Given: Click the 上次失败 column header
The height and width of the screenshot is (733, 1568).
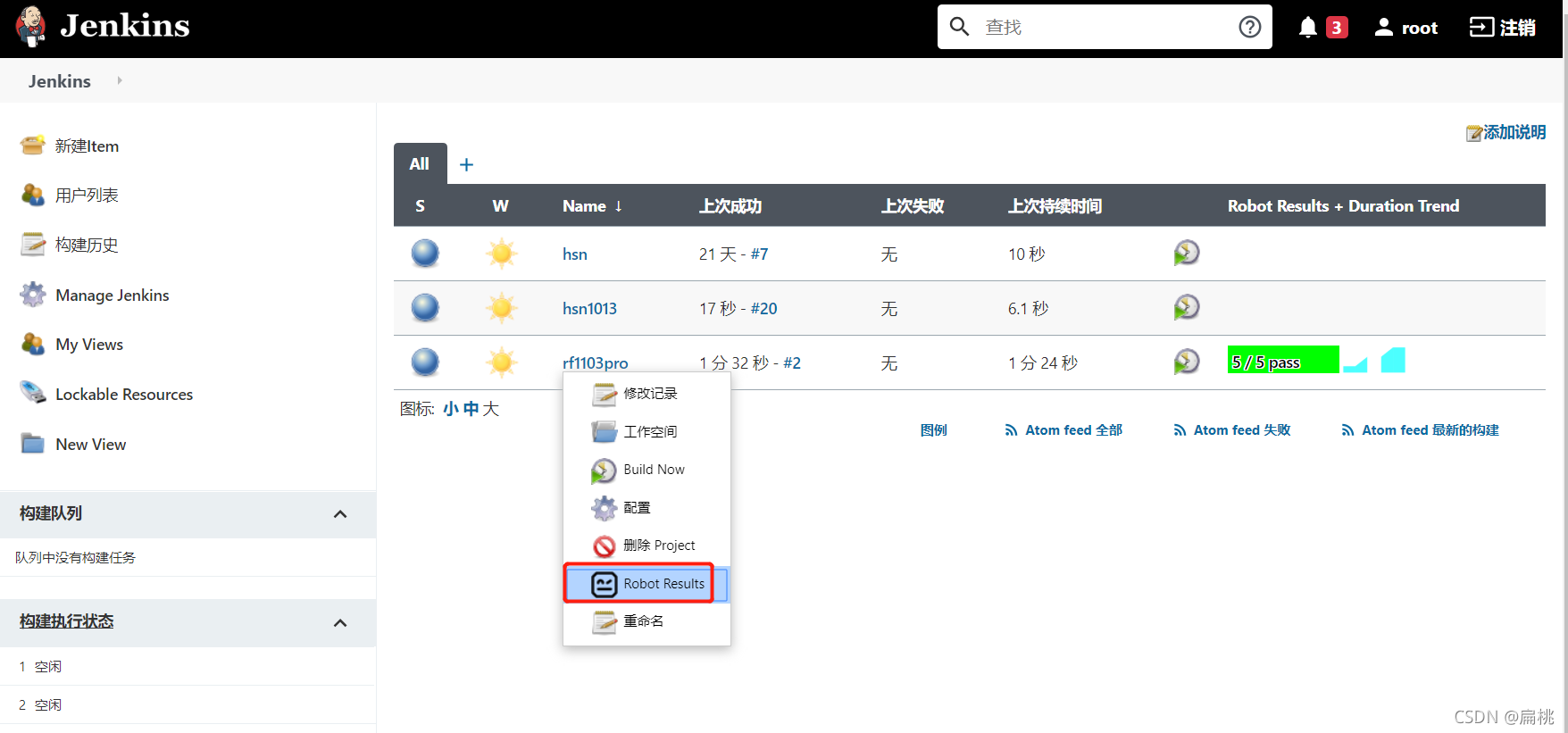Looking at the screenshot, I should coord(913,205).
